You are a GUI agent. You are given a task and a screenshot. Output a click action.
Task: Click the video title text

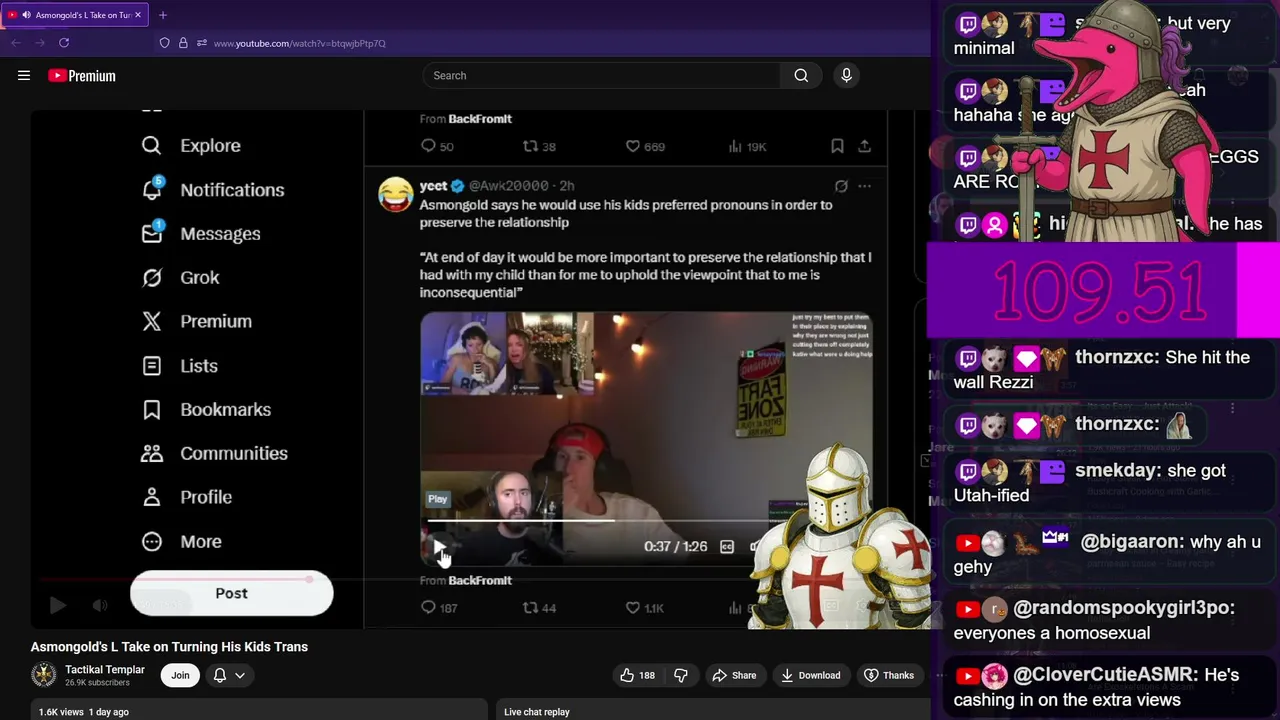click(169, 647)
